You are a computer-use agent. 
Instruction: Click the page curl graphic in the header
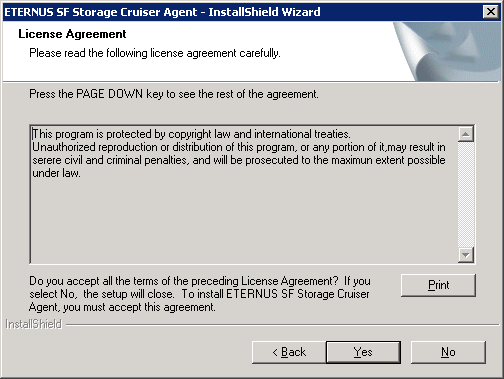(447, 51)
